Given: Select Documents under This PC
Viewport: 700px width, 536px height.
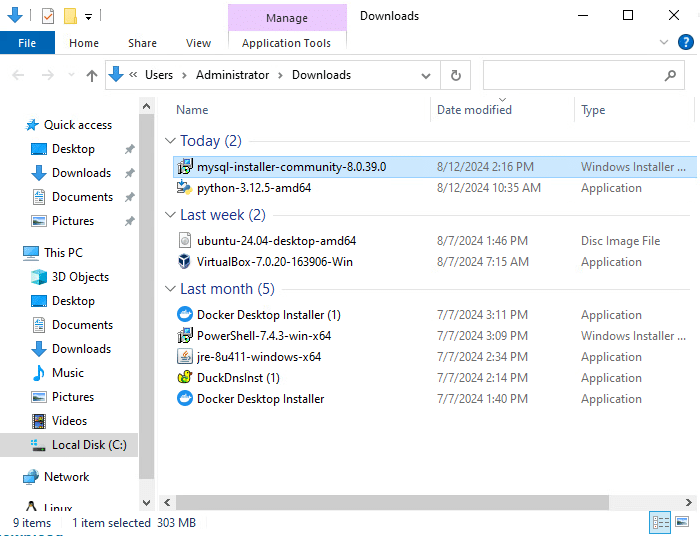Looking at the screenshot, I should pyautogui.click(x=83, y=325).
